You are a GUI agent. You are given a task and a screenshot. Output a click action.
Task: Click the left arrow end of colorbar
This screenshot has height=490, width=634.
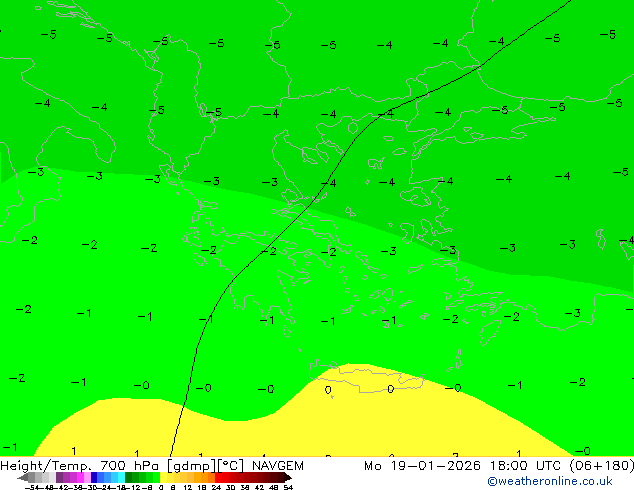pos(22,477)
